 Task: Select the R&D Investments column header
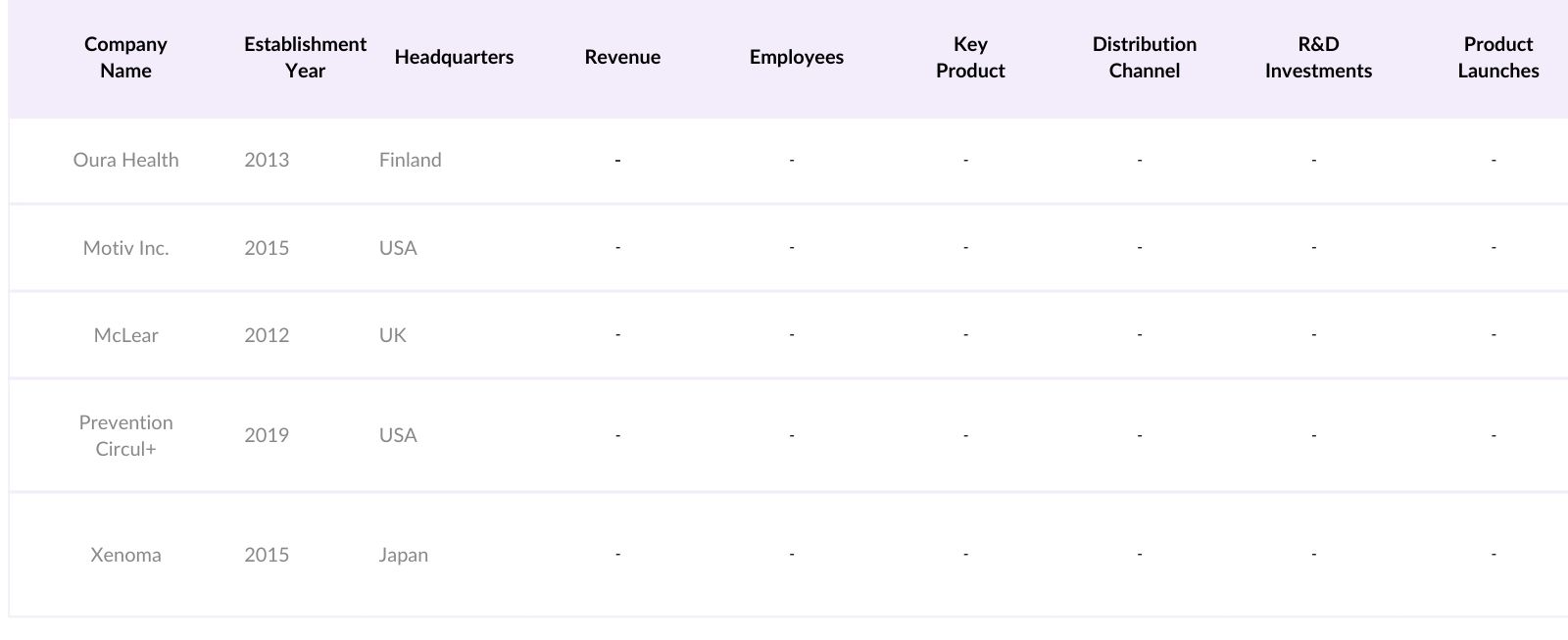[x=1318, y=57]
